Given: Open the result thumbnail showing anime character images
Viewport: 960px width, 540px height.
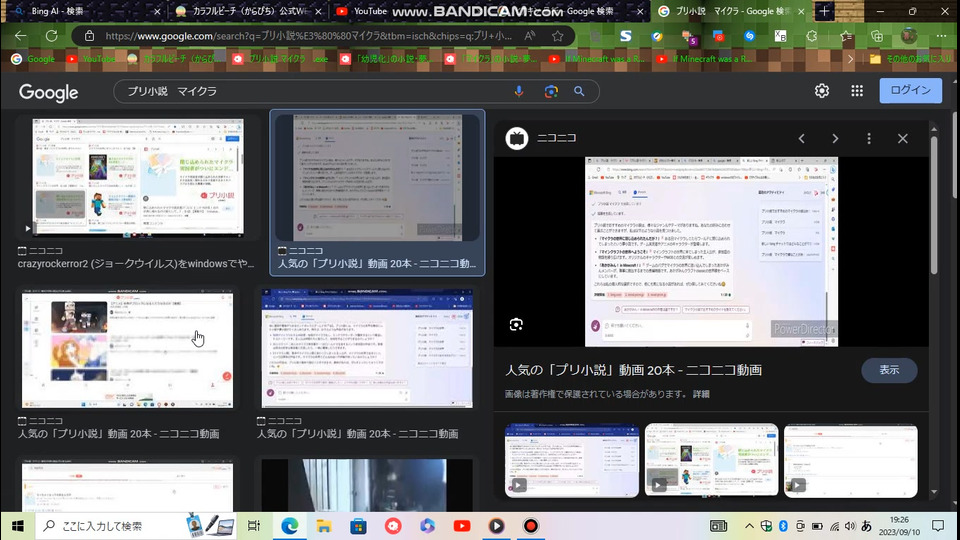Looking at the screenshot, I should coord(127,349).
